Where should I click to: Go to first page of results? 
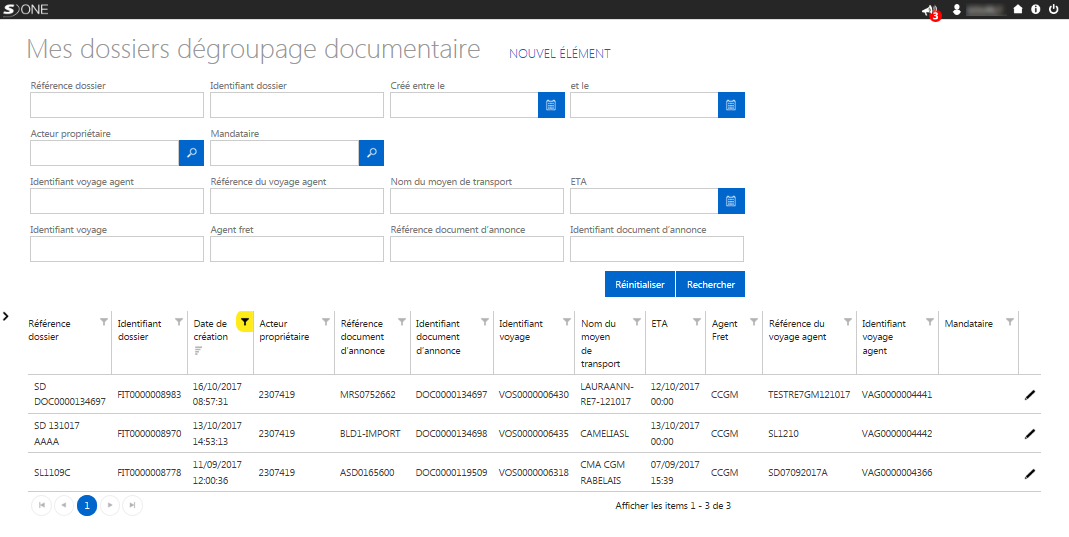click(42, 505)
